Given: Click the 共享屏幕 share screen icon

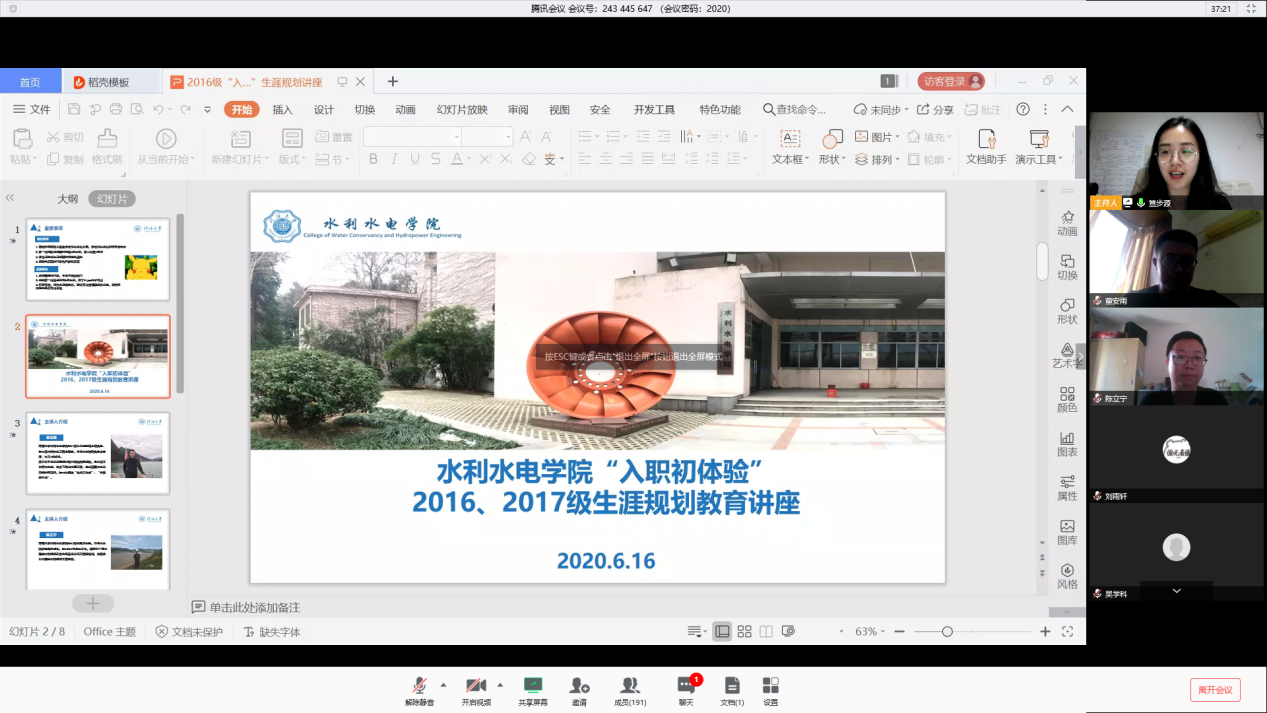Looking at the screenshot, I should click(x=532, y=686).
